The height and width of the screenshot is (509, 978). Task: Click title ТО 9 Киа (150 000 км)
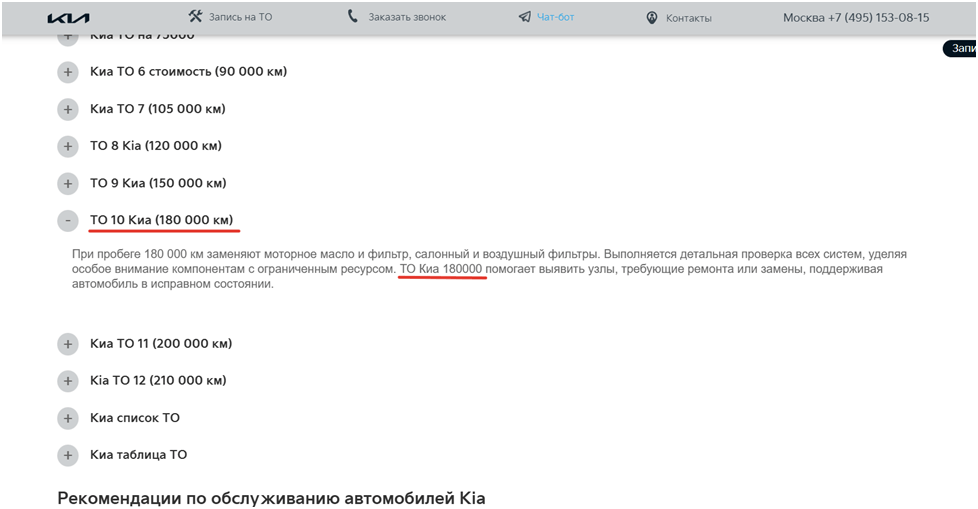[158, 183]
